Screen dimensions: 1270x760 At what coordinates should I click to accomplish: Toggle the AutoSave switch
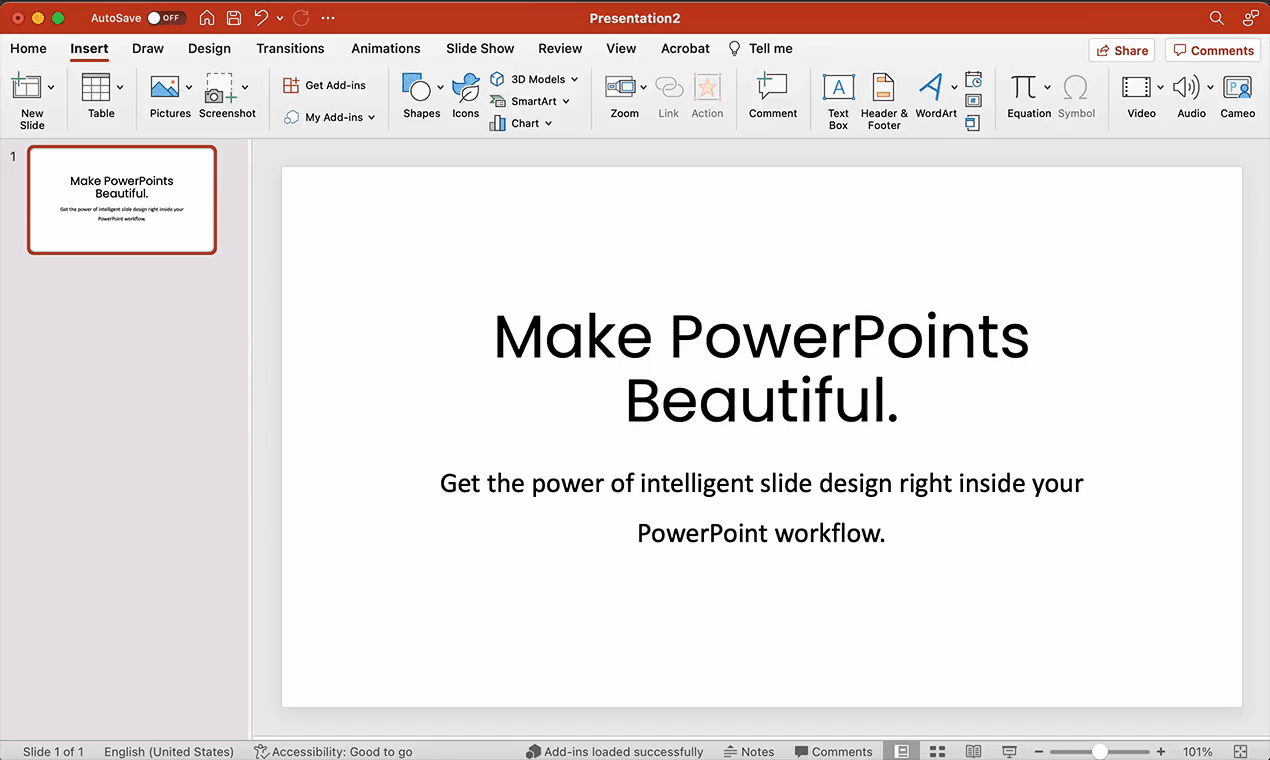point(165,18)
